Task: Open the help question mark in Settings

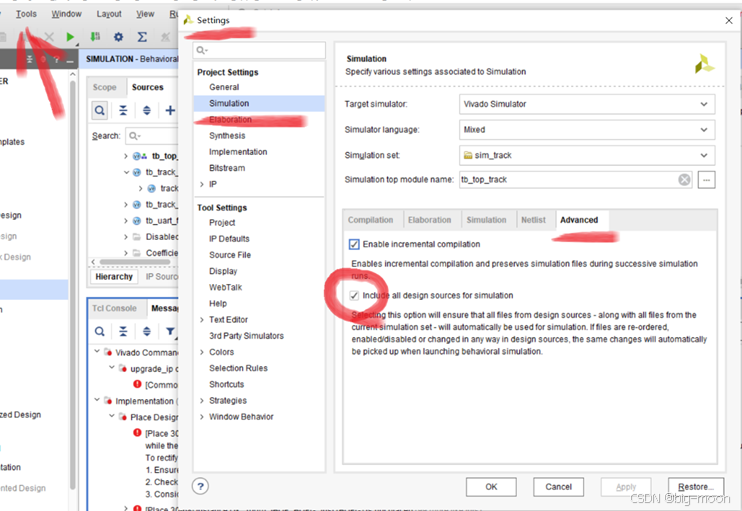Action: (x=201, y=486)
